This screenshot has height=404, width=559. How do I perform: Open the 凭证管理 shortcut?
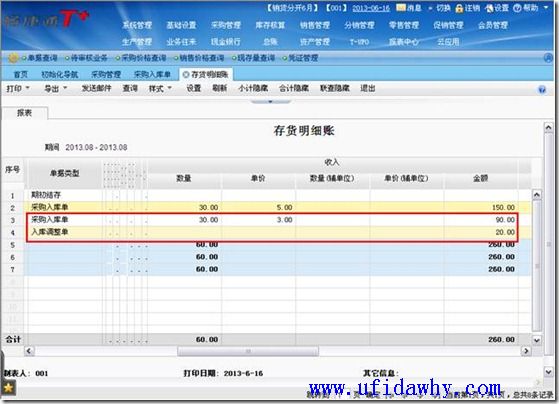tap(303, 58)
